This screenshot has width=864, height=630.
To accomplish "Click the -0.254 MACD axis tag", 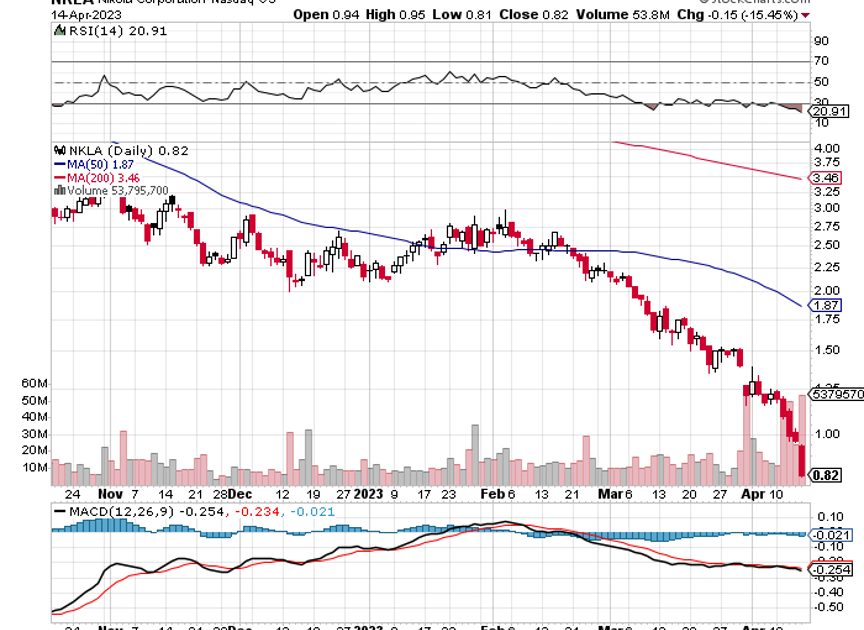I will pyautogui.click(x=828, y=570).
